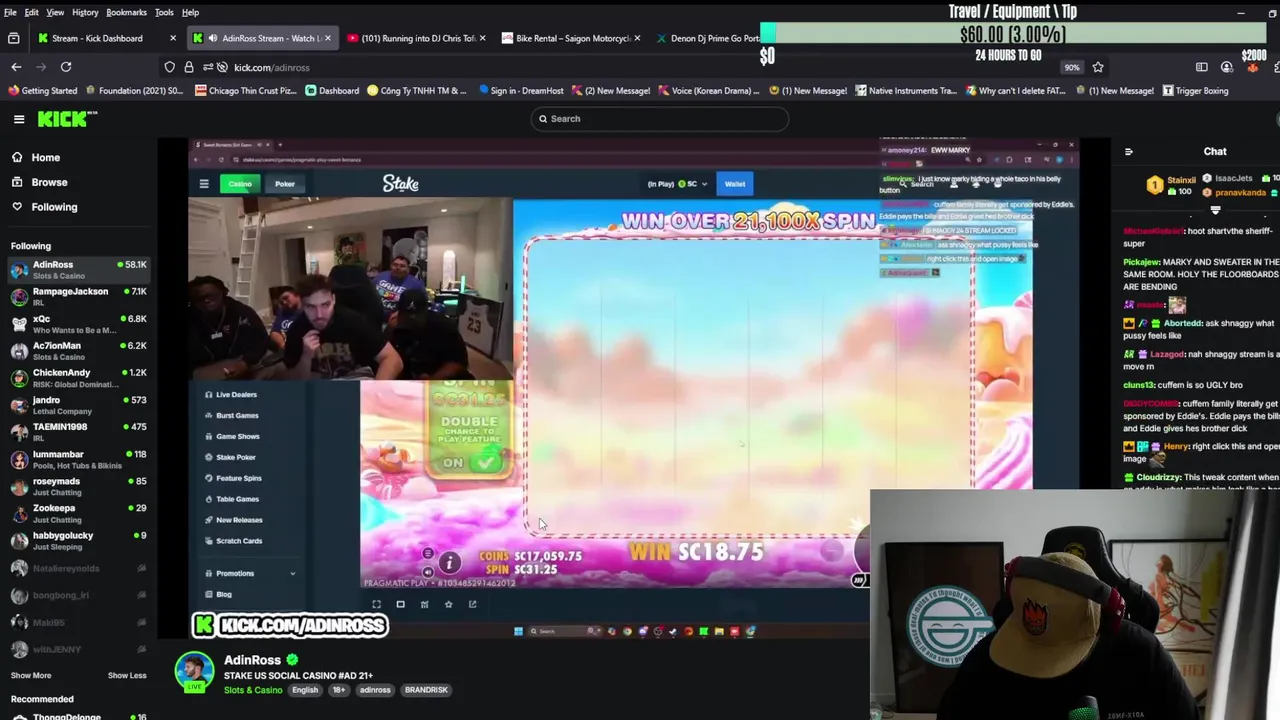Open roseymads channel in Following list
Screen dimensions: 1280x720
78,486
